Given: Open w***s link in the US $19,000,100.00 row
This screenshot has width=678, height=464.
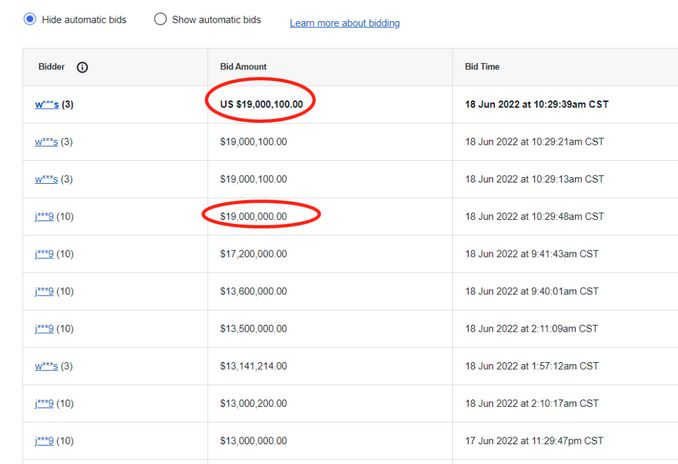Looking at the screenshot, I should coord(46,104).
